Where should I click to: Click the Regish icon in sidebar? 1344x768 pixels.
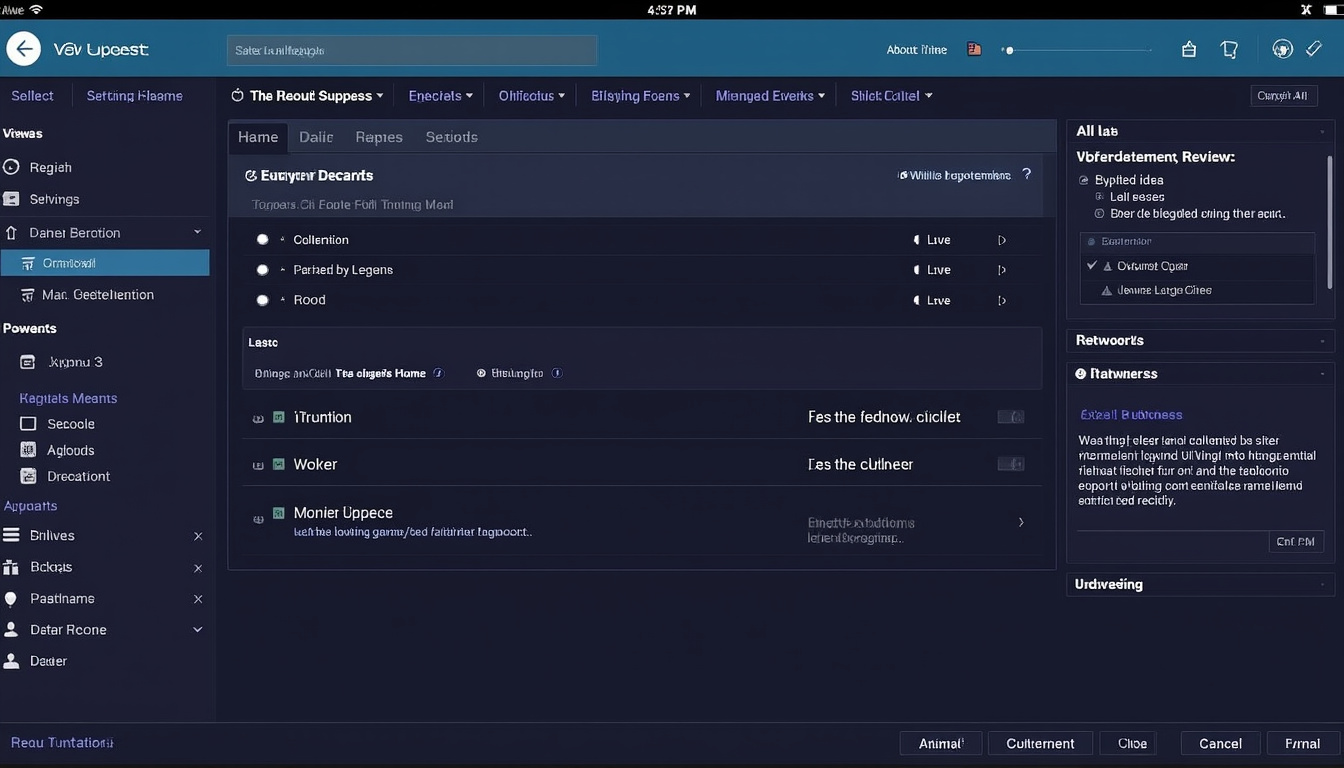(12, 168)
